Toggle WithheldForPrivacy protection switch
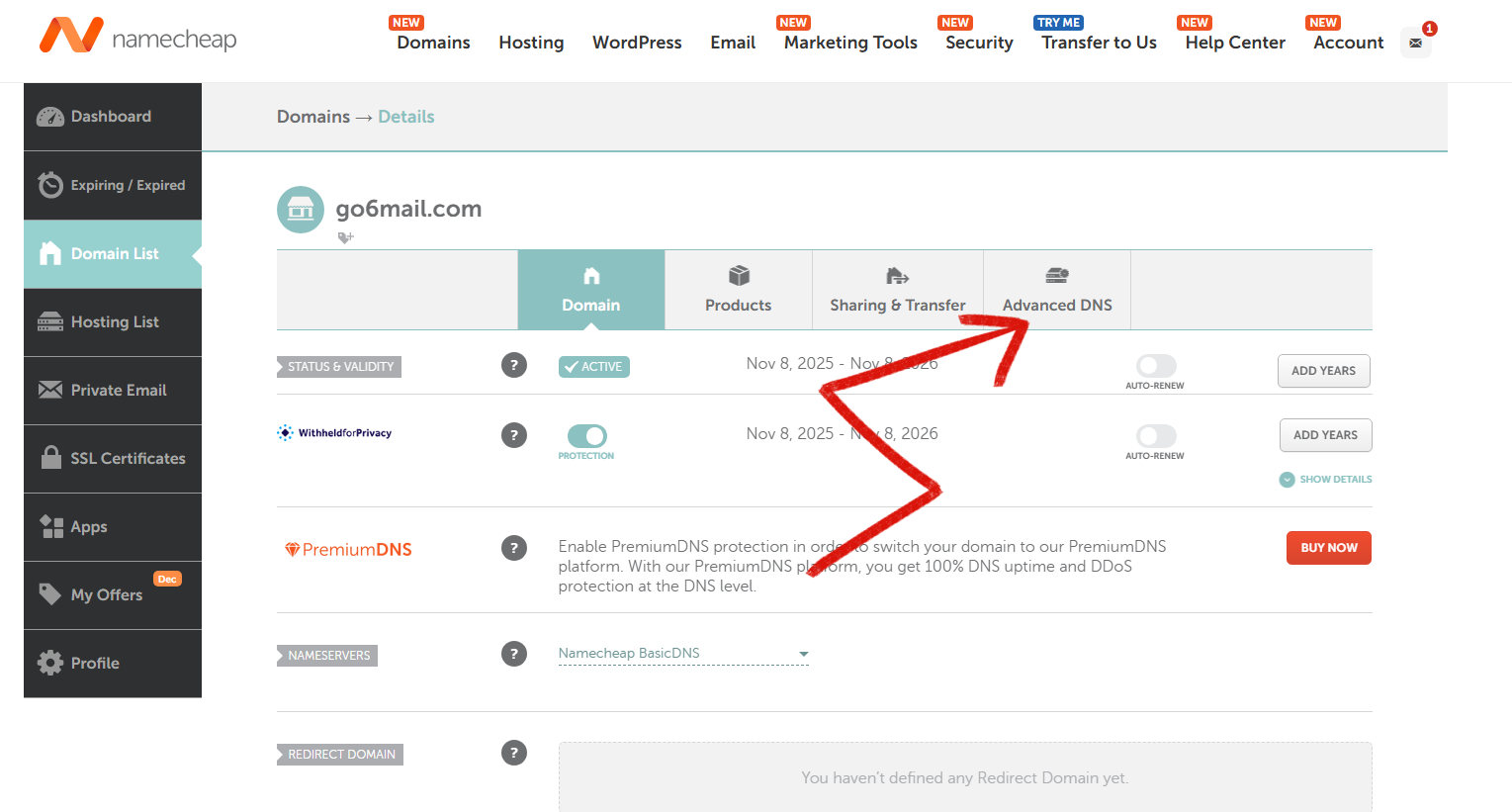This screenshot has height=812, width=1512. 587,436
